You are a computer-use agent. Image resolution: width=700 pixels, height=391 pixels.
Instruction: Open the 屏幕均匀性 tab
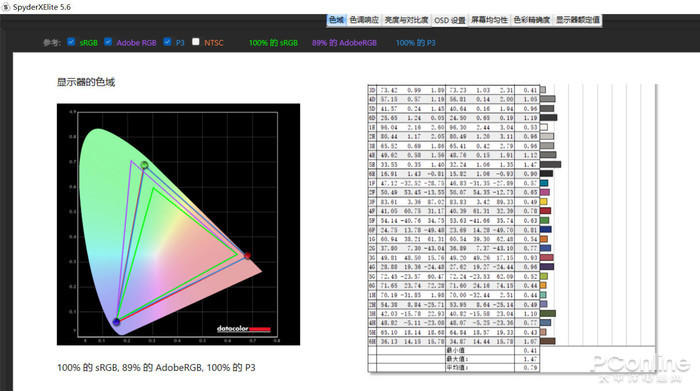coord(490,20)
